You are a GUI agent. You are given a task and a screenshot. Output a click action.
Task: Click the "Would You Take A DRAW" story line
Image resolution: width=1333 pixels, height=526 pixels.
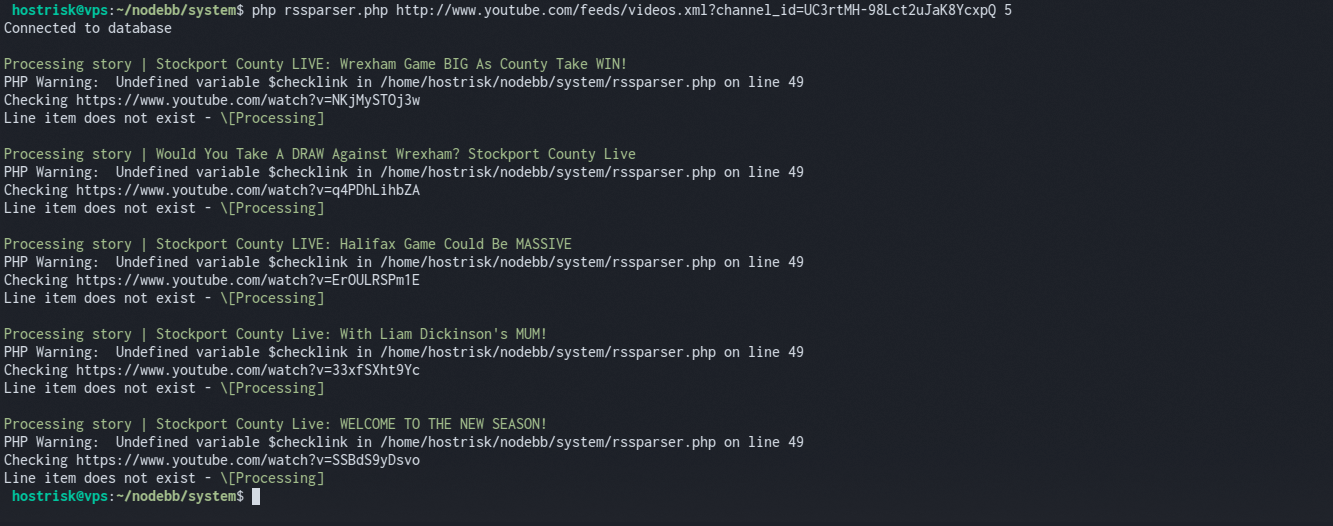click(320, 154)
